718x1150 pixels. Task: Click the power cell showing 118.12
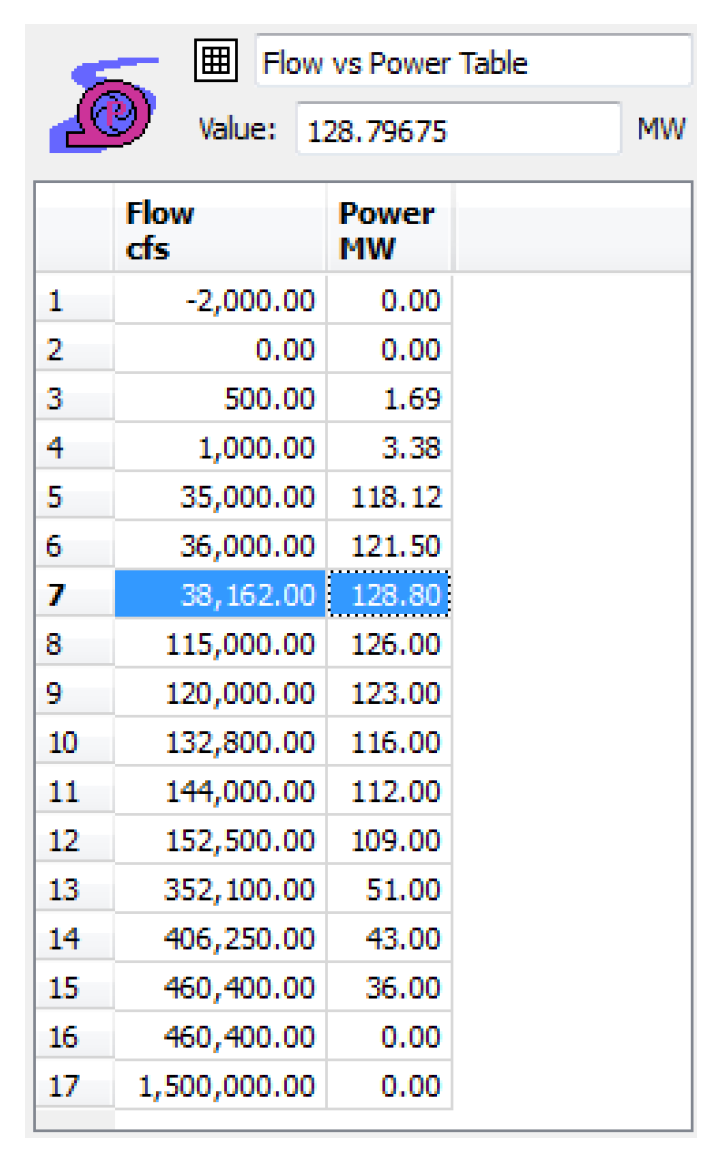click(389, 498)
